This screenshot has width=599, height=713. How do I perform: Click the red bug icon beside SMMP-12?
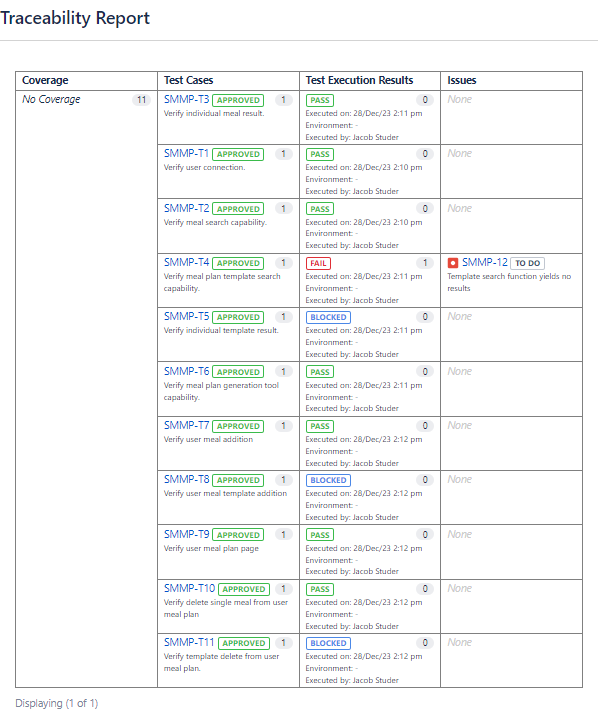453,263
